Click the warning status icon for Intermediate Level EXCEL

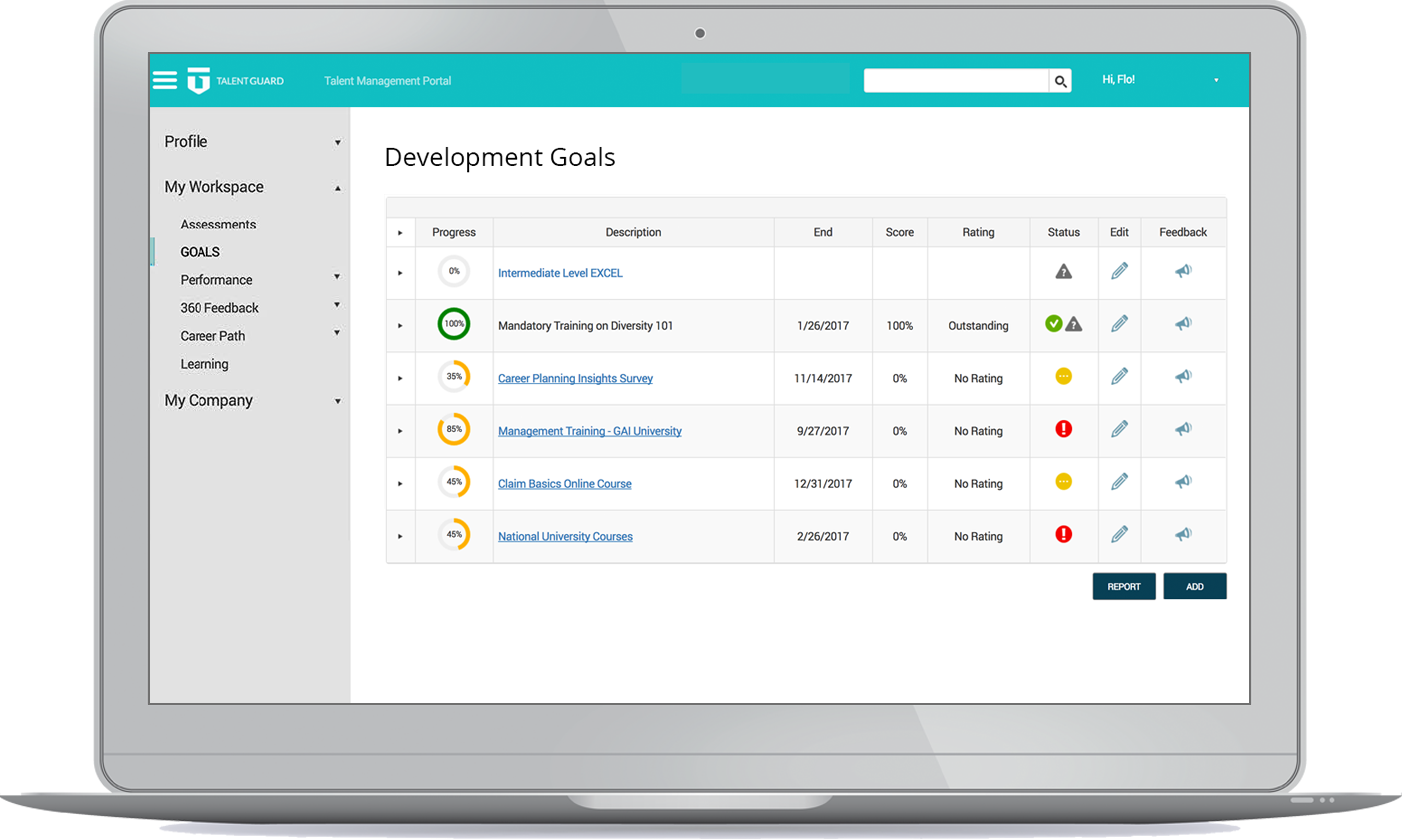1064,271
